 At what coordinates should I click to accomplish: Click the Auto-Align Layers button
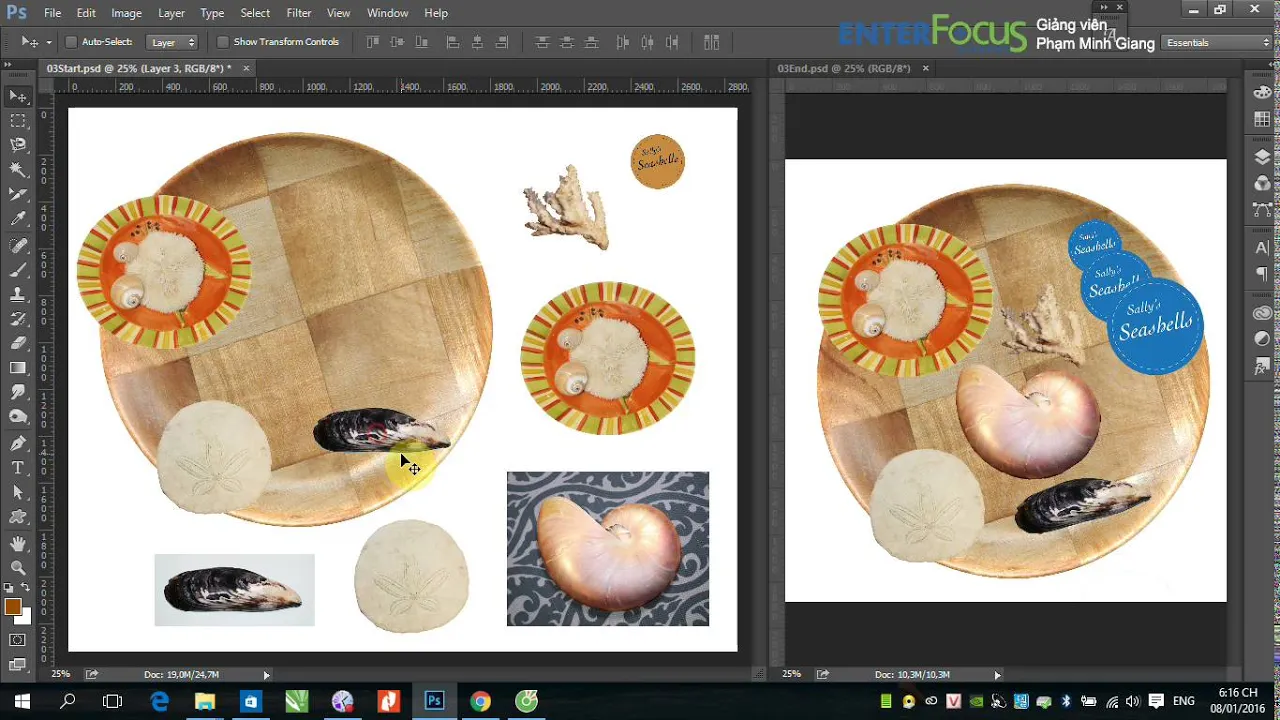tap(712, 42)
